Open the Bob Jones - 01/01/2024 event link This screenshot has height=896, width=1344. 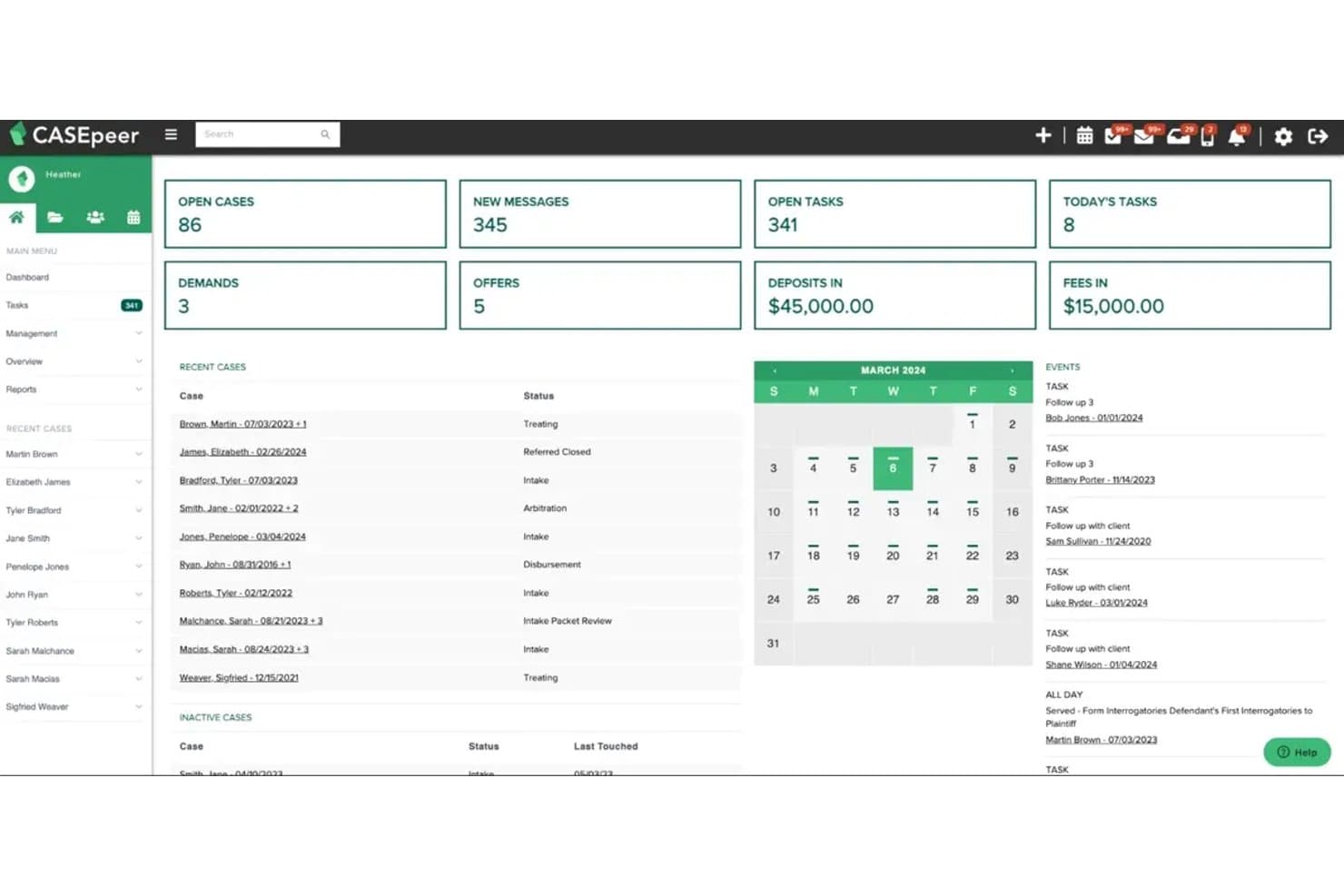(1094, 418)
